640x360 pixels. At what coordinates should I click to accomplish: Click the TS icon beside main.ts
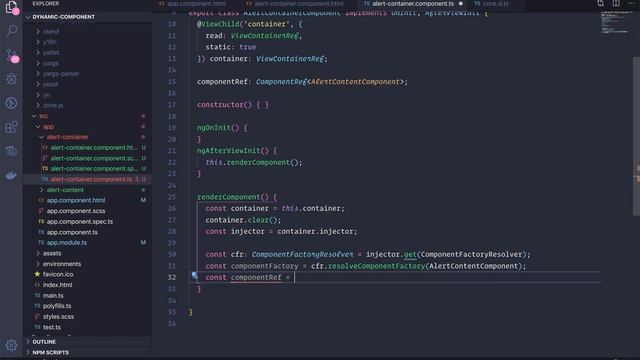pyautogui.click(x=37, y=296)
